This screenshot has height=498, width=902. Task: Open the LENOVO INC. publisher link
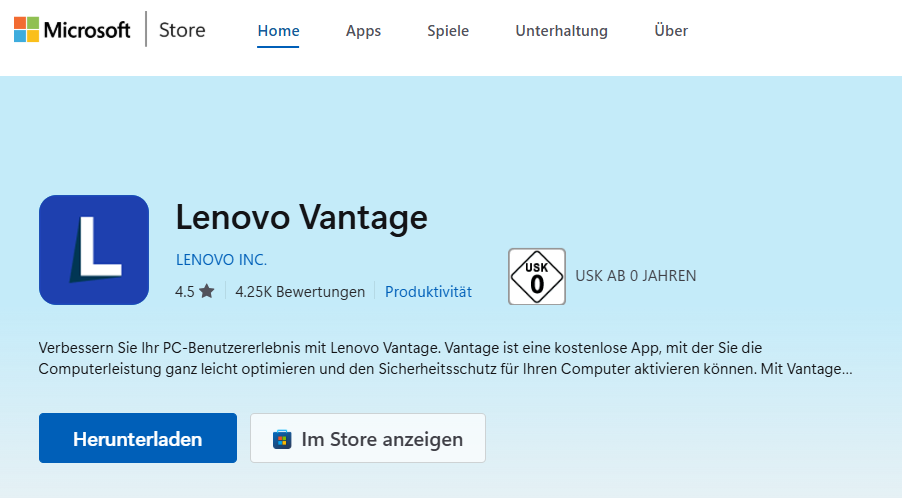(221, 260)
